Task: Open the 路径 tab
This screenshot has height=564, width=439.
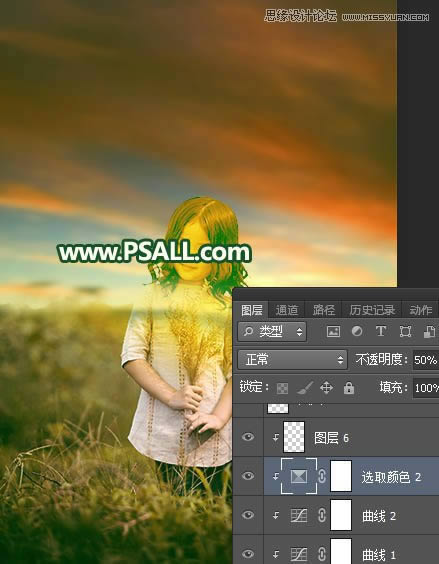Action: click(x=323, y=310)
